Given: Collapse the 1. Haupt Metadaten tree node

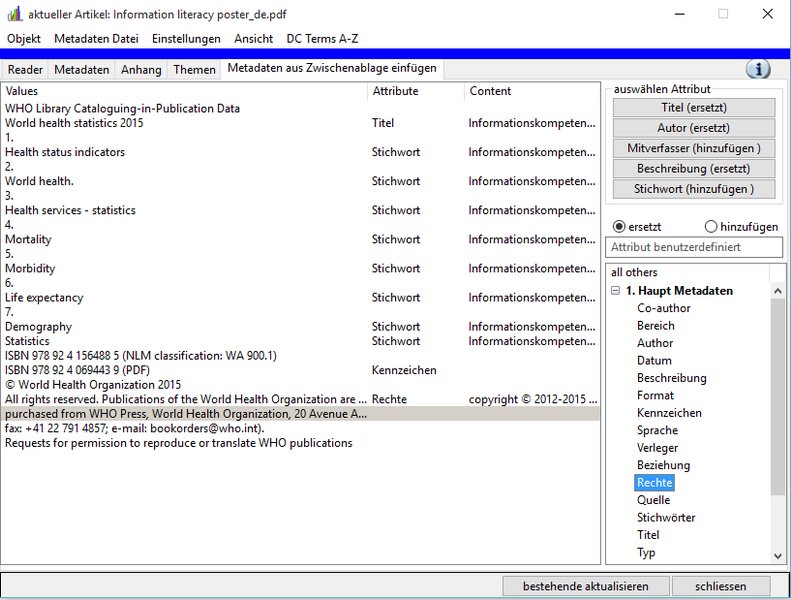Looking at the screenshot, I should (615, 291).
